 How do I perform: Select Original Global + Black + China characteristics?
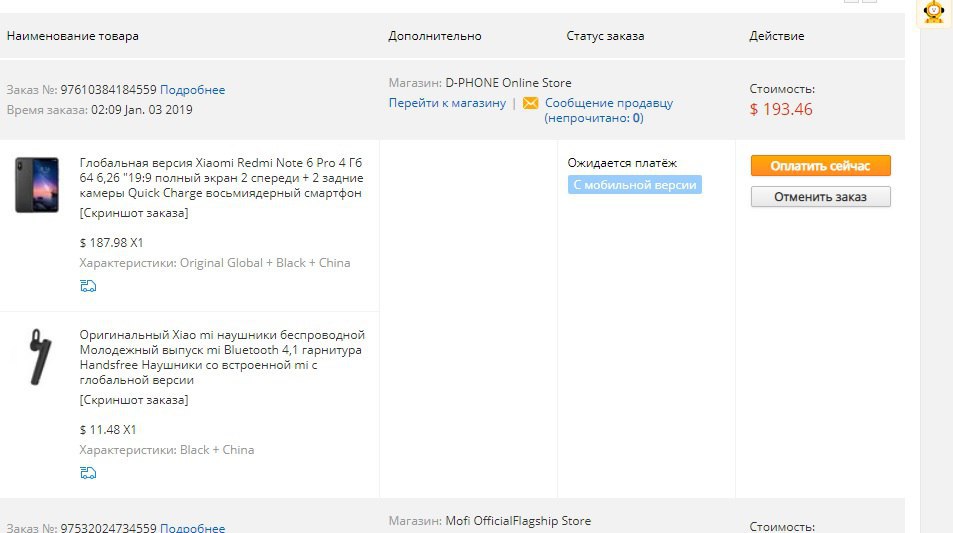click(x=265, y=263)
